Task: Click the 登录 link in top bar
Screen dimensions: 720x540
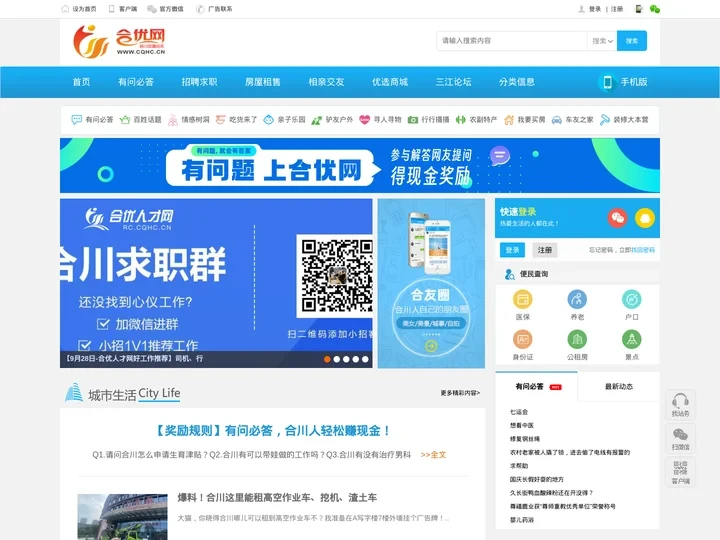Action: point(595,9)
